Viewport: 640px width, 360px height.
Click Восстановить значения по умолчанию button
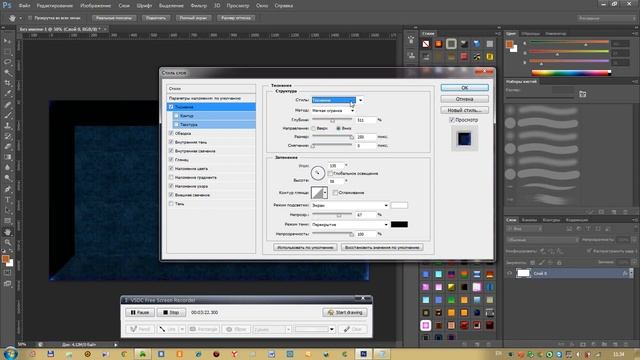tap(382, 247)
